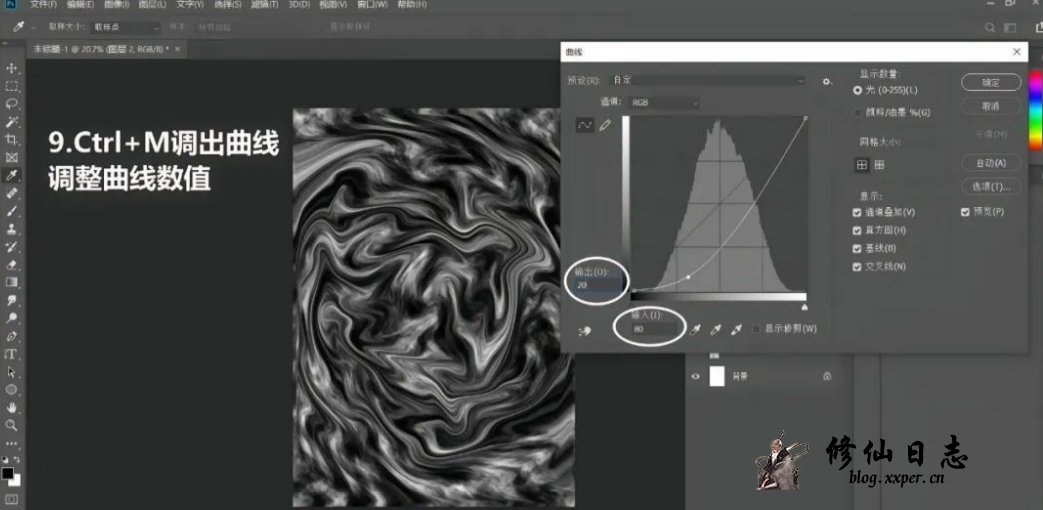
Task: Select the Lasso tool
Action: click(x=12, y=104)
